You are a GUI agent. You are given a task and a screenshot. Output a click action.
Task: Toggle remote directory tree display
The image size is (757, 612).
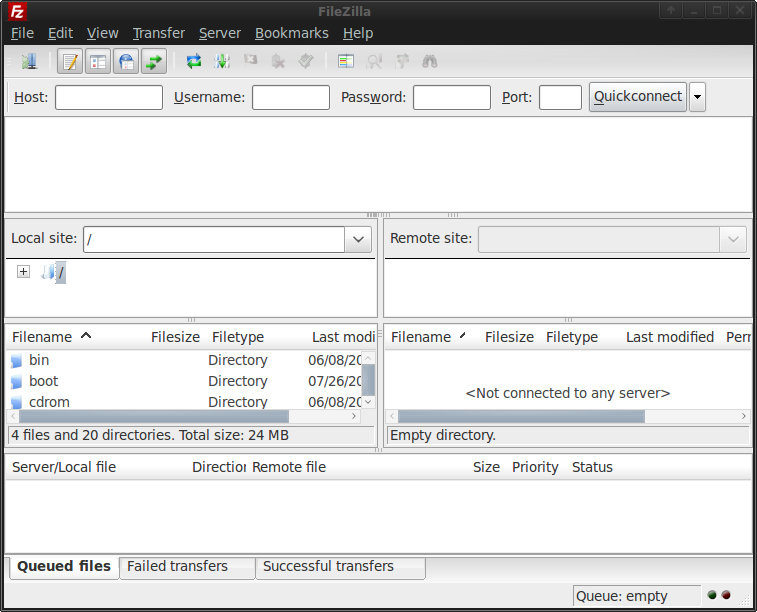pyautogui.click(x=126, y=61)
